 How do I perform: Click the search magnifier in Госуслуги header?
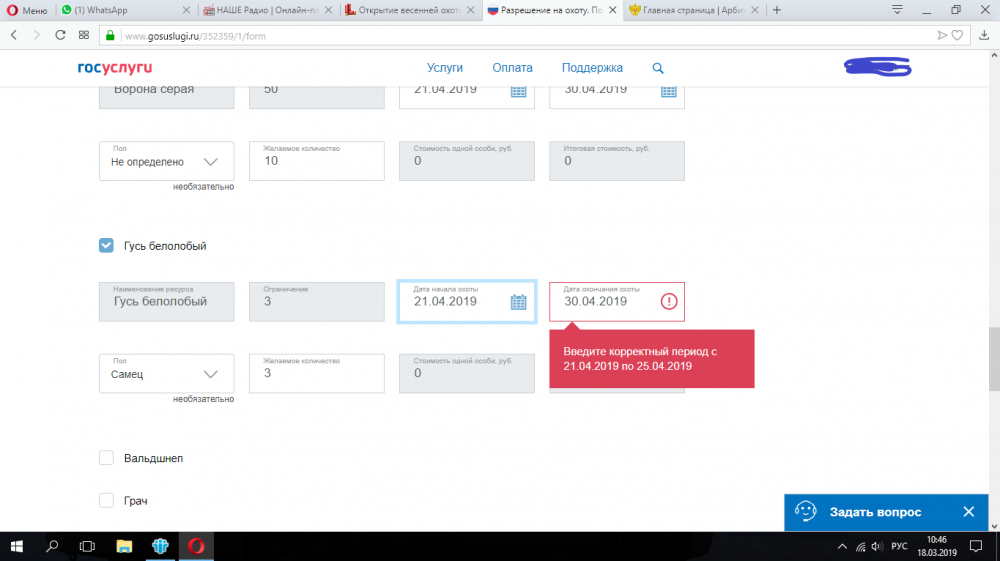tap(658, 68)
